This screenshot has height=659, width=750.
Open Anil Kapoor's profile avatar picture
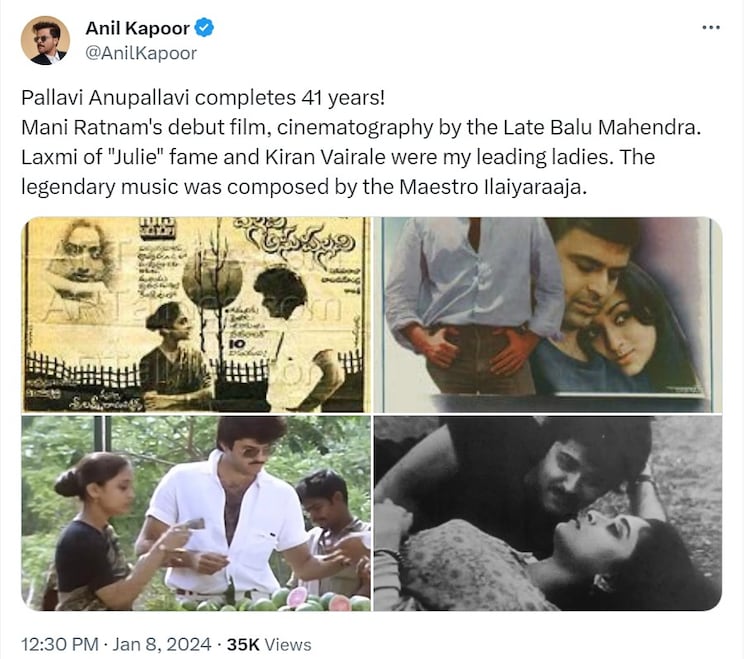(45, 40)
